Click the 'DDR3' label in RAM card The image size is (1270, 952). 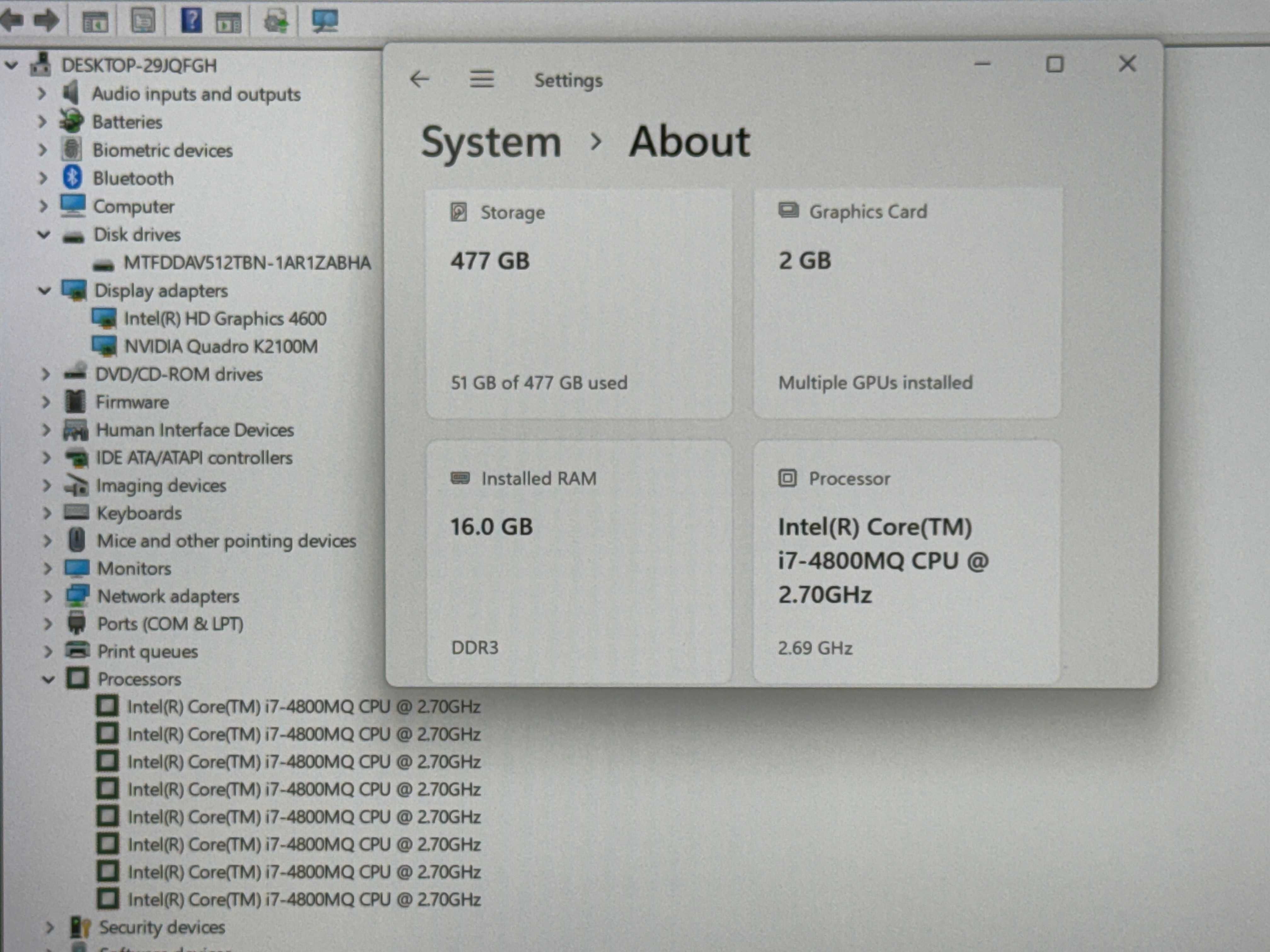point(475,648)
